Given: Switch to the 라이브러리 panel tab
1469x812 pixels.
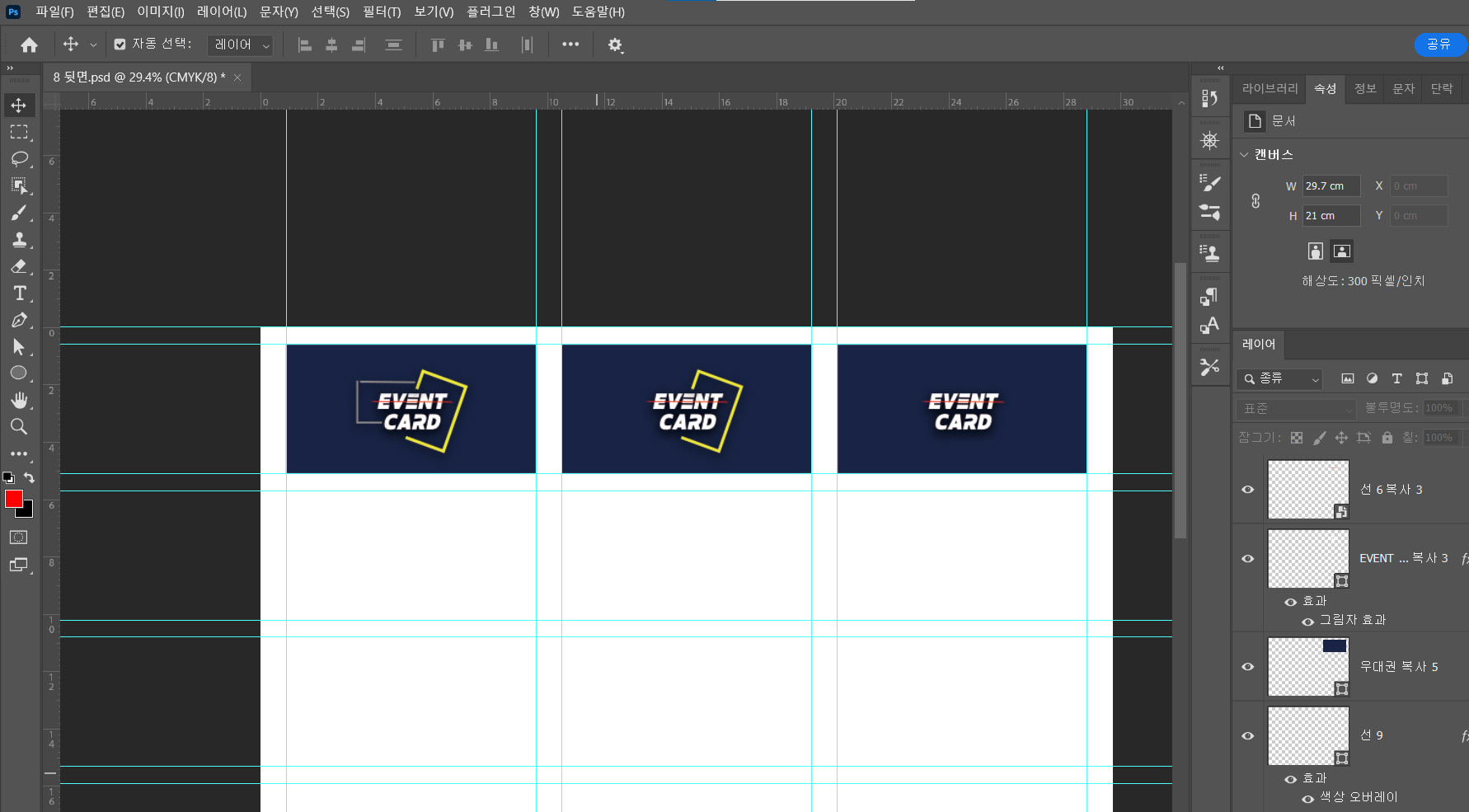Looking at the screenshot, I should [x=1270, y=88].
